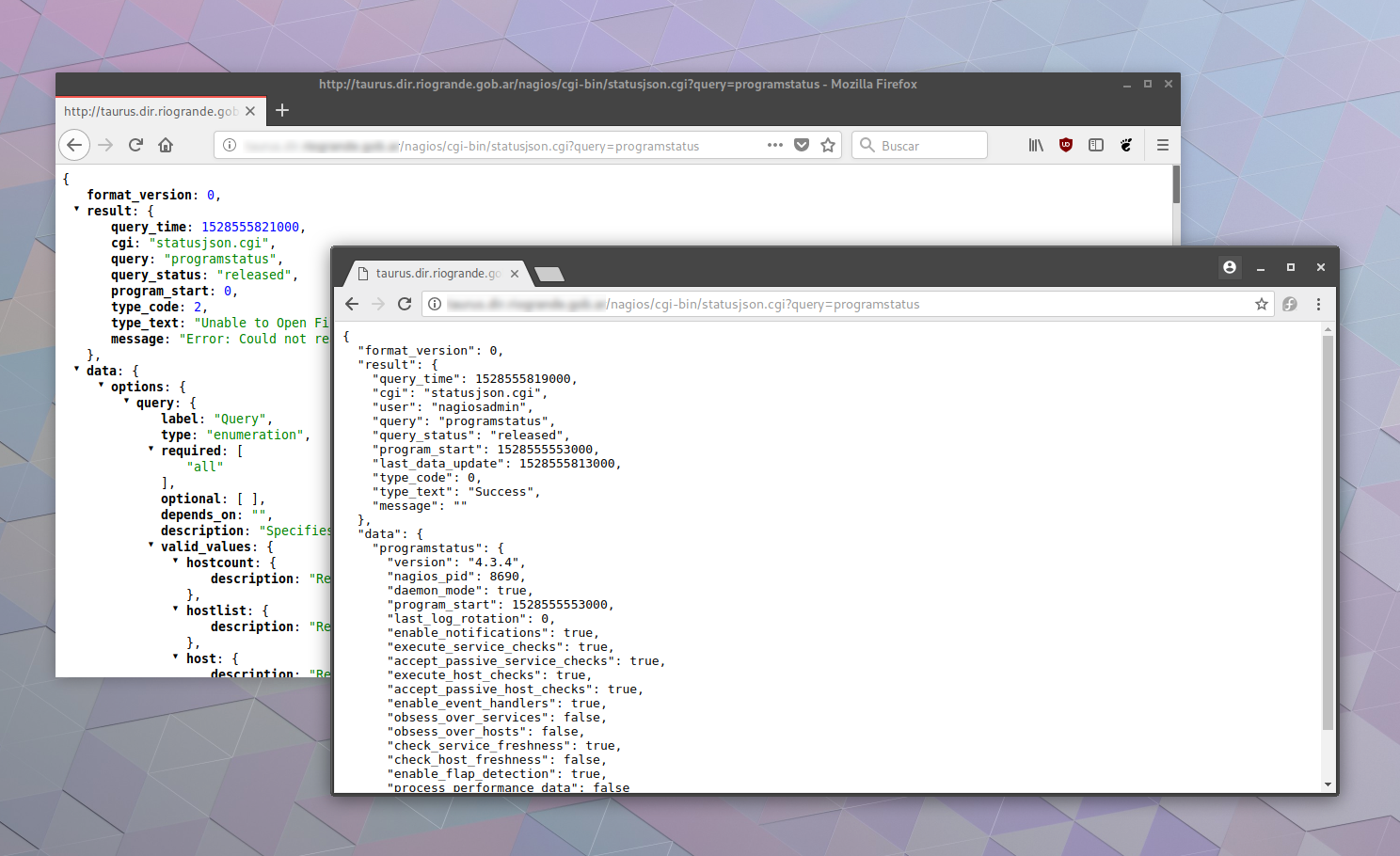This screenshot has width=1400, height=856.
Task: Open a new tab with the plus button
Action: [x=282, y=110]
